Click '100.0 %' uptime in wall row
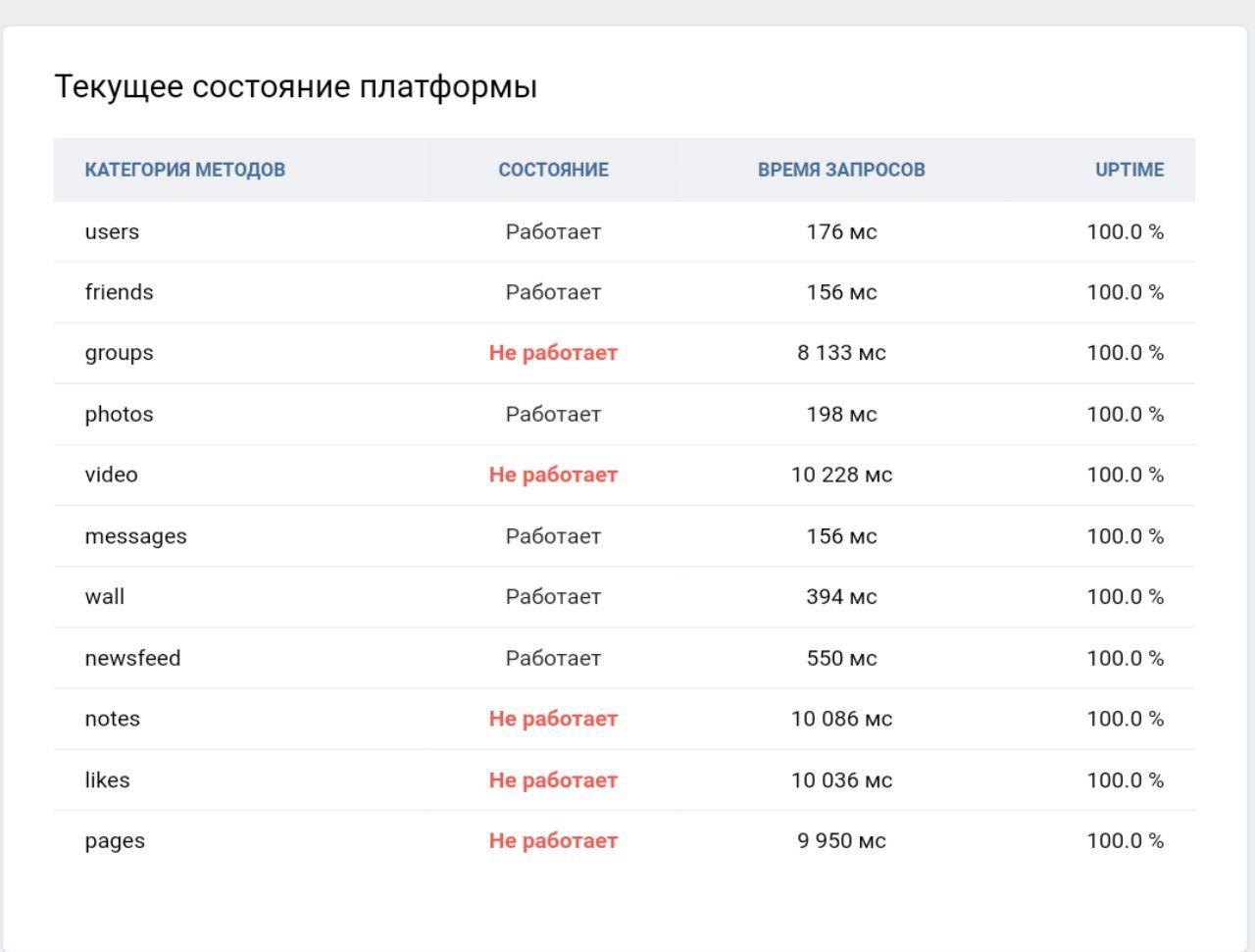This screenshot has height=952, width=1255. 1126,597
